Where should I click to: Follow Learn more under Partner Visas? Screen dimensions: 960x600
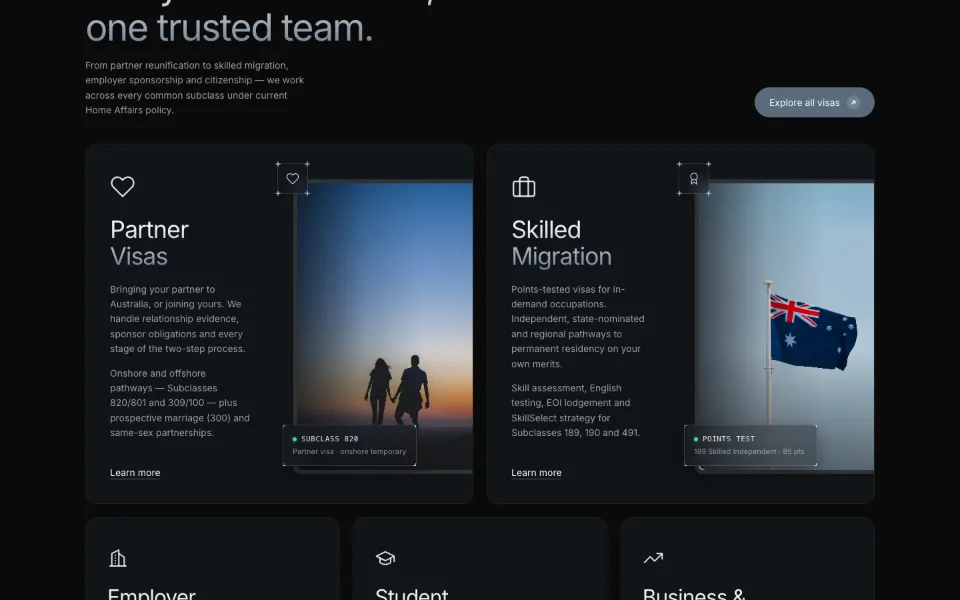[x=135, y=473]
